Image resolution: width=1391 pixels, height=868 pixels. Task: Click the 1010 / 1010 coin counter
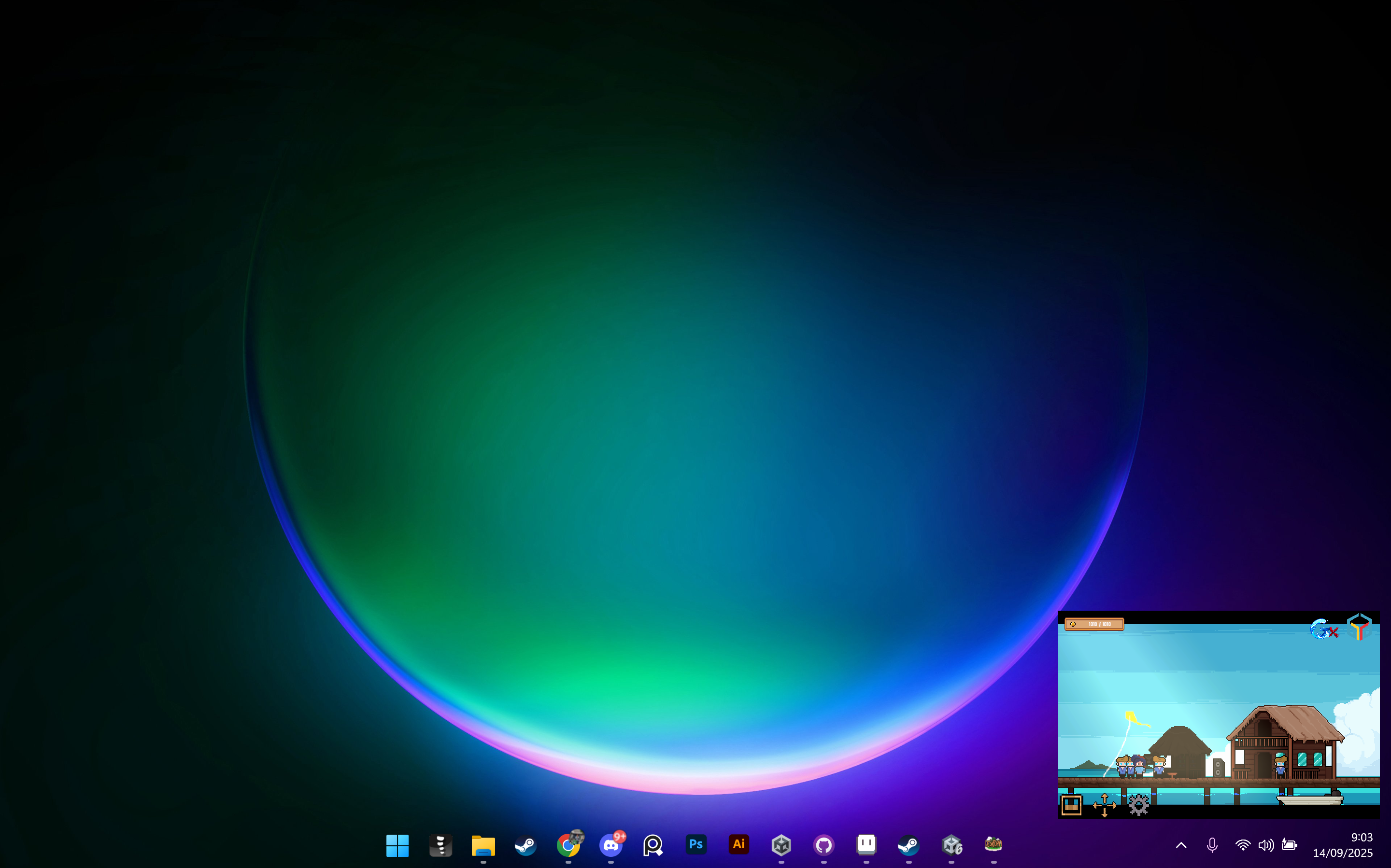point(1093,624)
